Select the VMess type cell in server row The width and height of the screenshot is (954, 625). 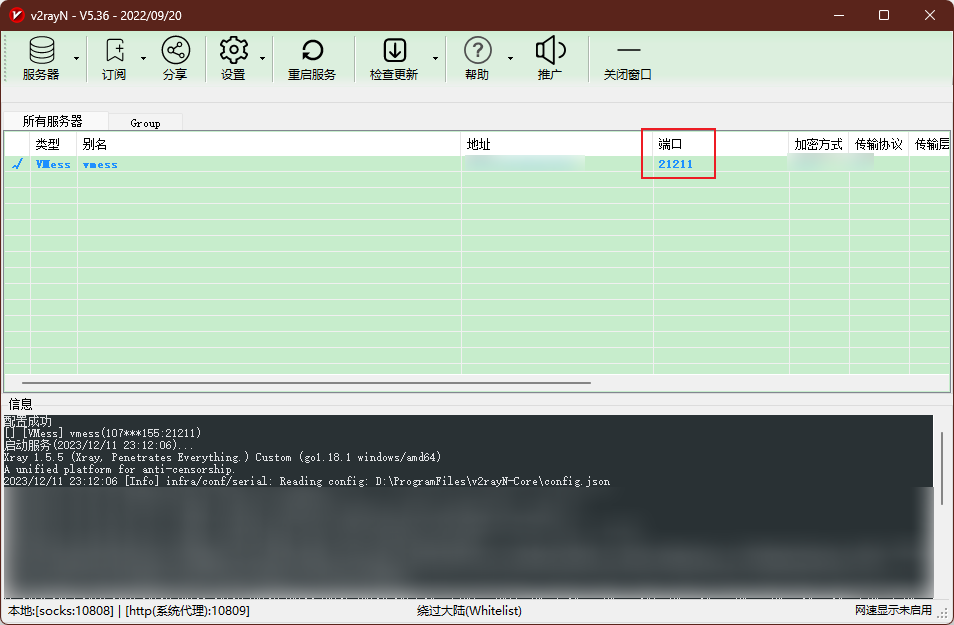coord(54,164)
